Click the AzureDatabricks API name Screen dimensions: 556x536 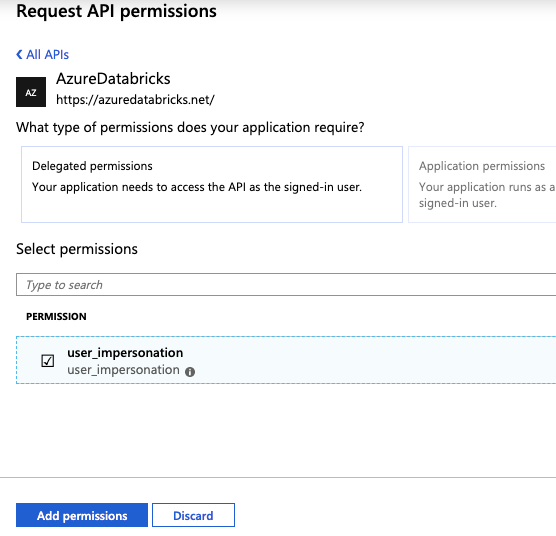pyautogui.click(x=113, y=79)
